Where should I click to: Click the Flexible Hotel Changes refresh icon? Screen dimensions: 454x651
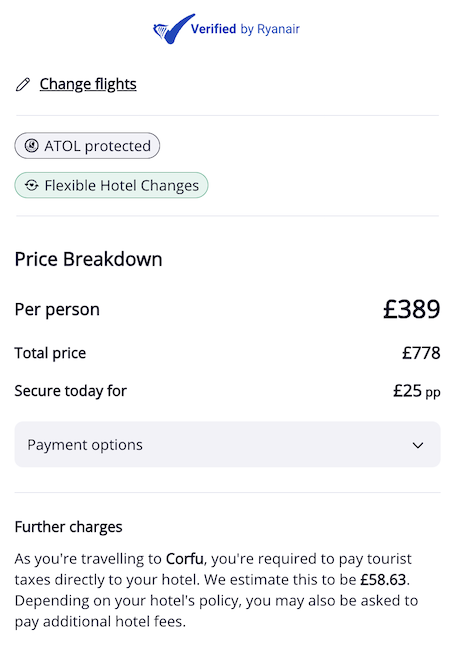[x=32, y=185]
